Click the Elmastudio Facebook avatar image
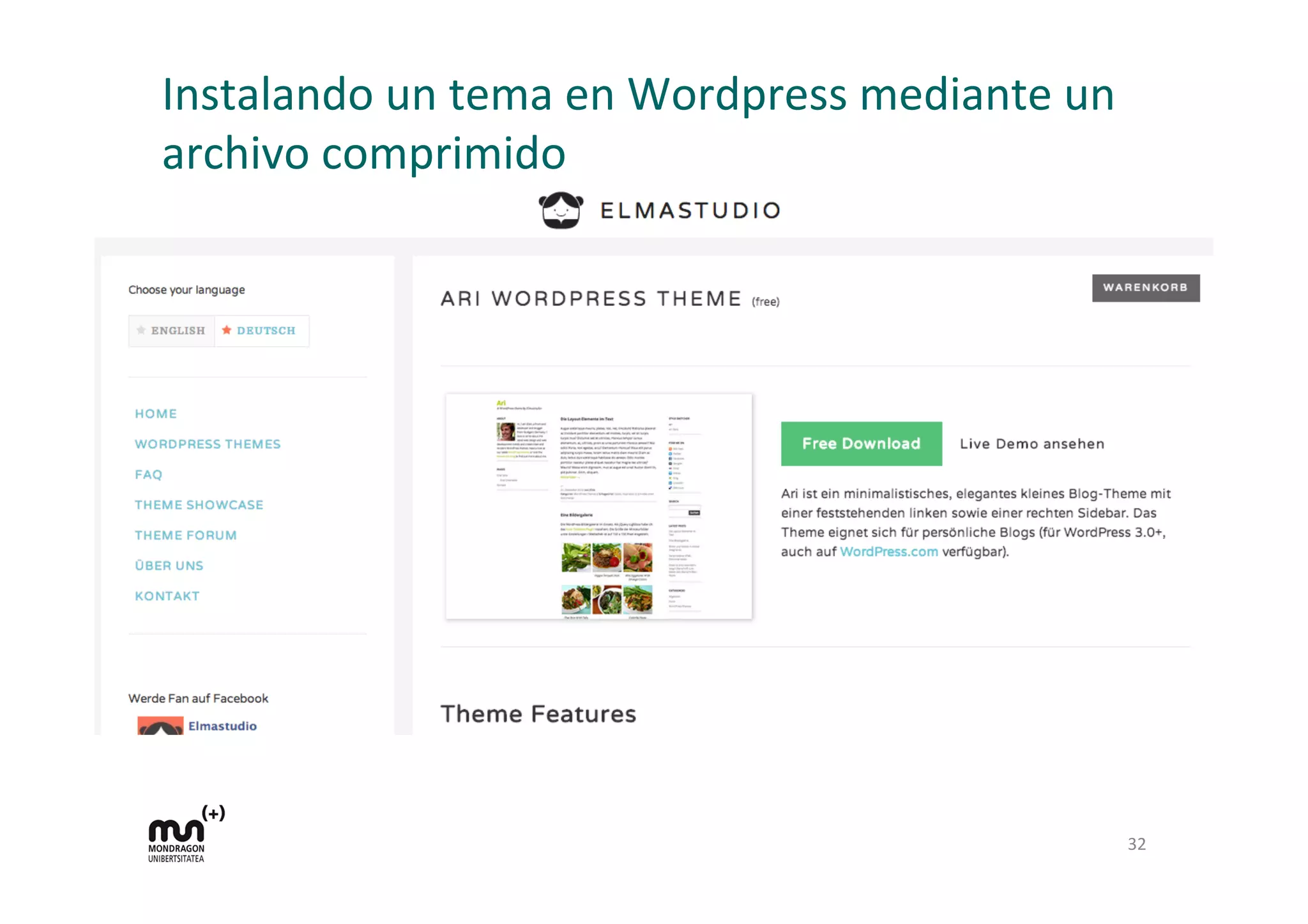The height and width of the screenshot is (924, 1308). [160, 726]
